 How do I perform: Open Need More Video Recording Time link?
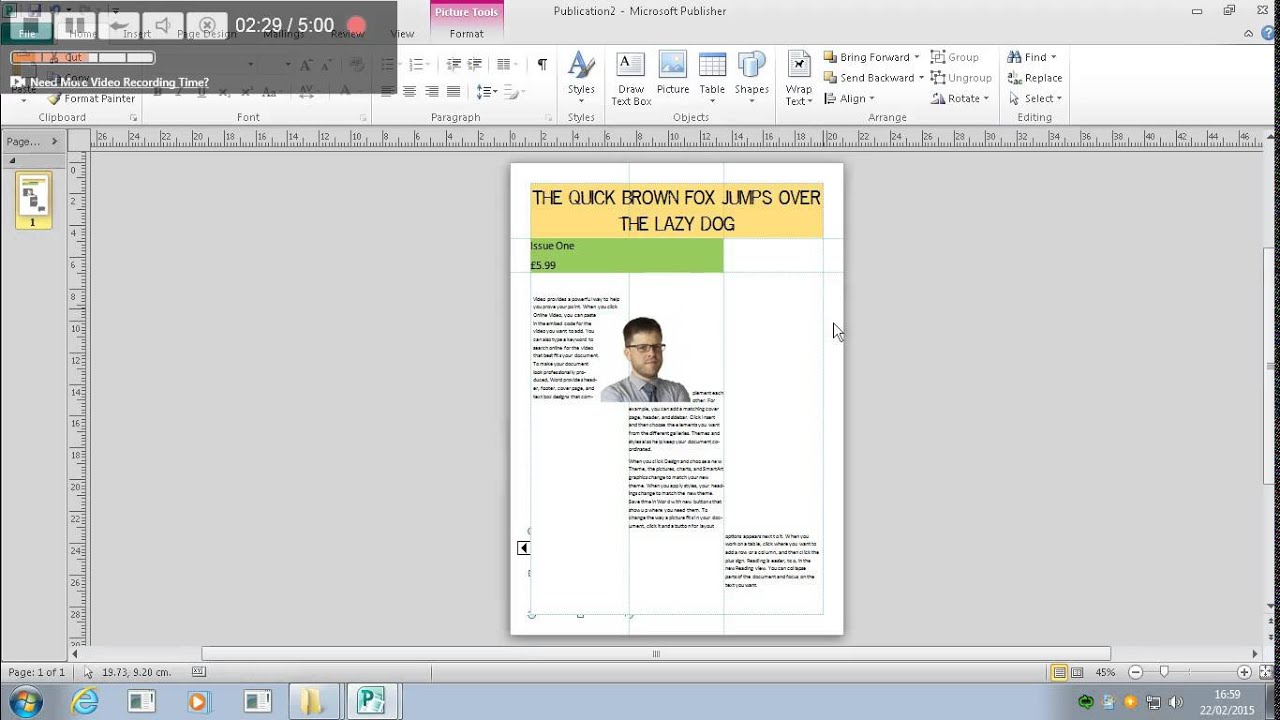119,82
